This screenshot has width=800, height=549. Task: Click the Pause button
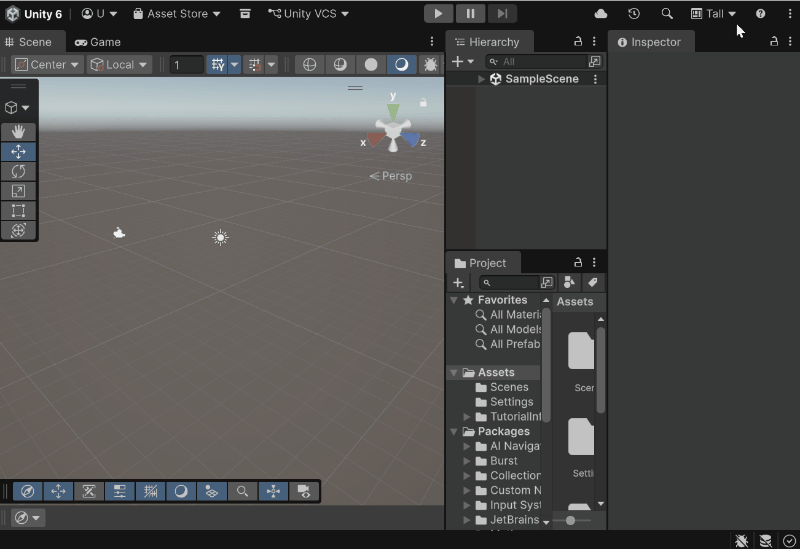(470, 14)
